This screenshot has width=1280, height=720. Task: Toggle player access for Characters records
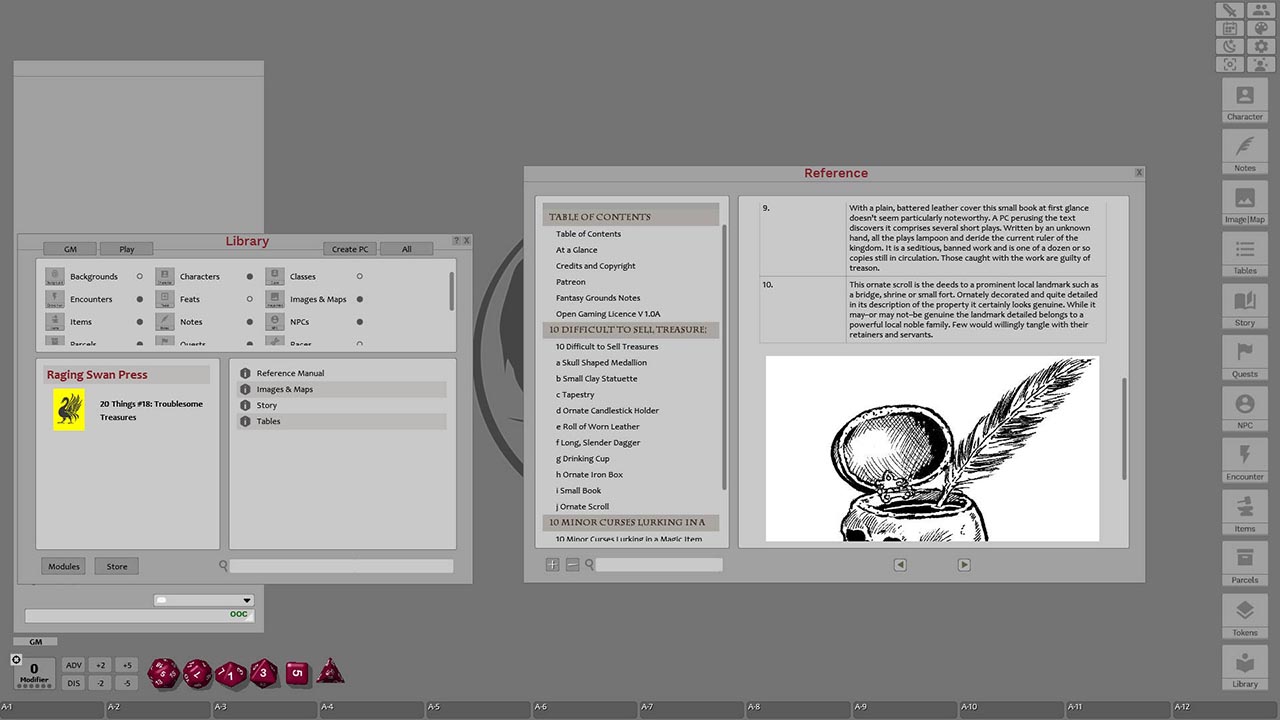coord(248,276)
